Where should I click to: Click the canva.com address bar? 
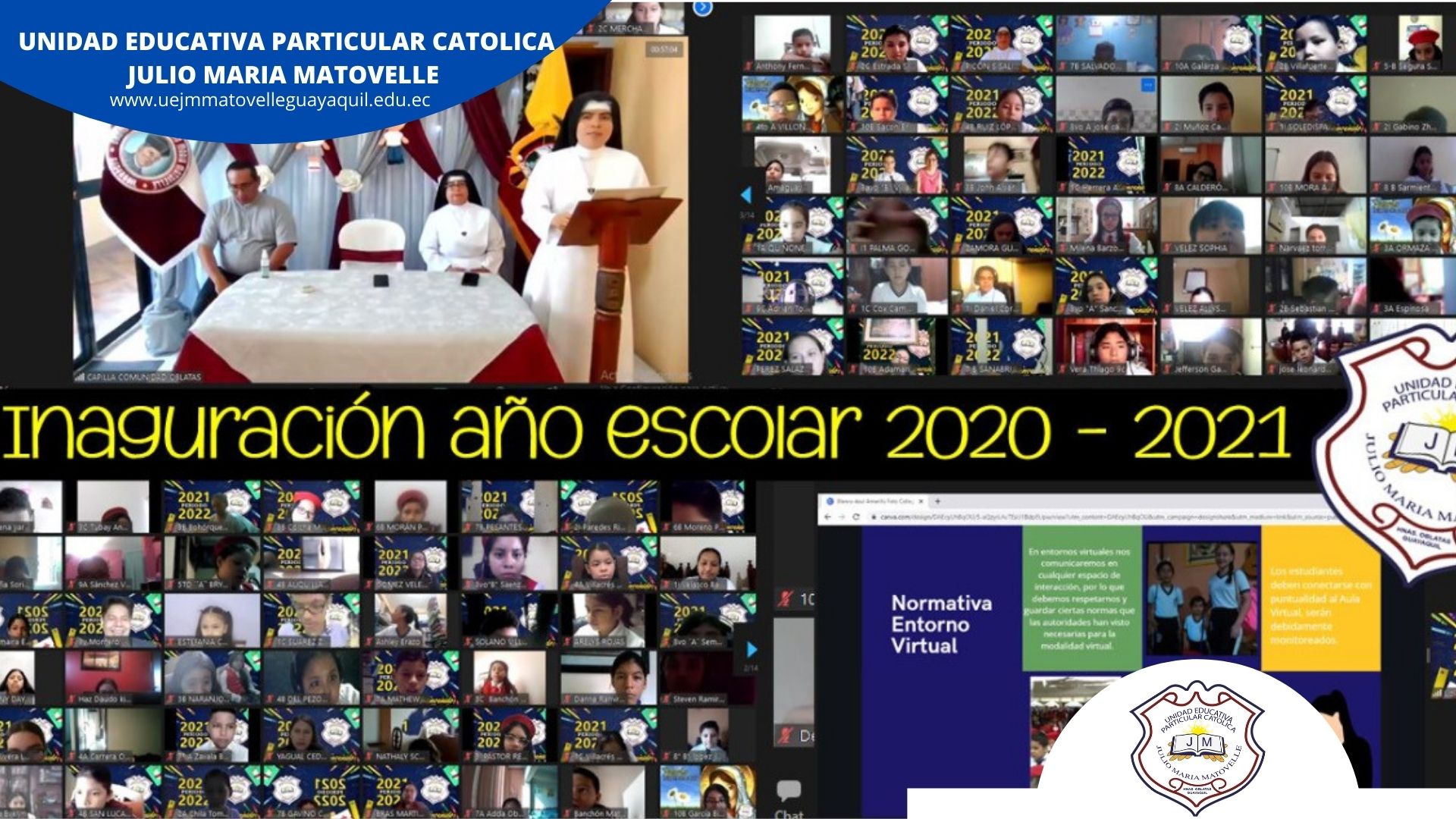[x=1100, y=516]
